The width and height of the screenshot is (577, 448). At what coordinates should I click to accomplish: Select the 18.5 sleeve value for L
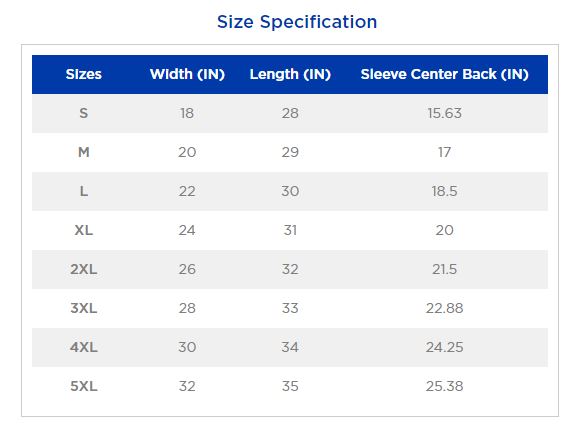(x=445, y=191)
